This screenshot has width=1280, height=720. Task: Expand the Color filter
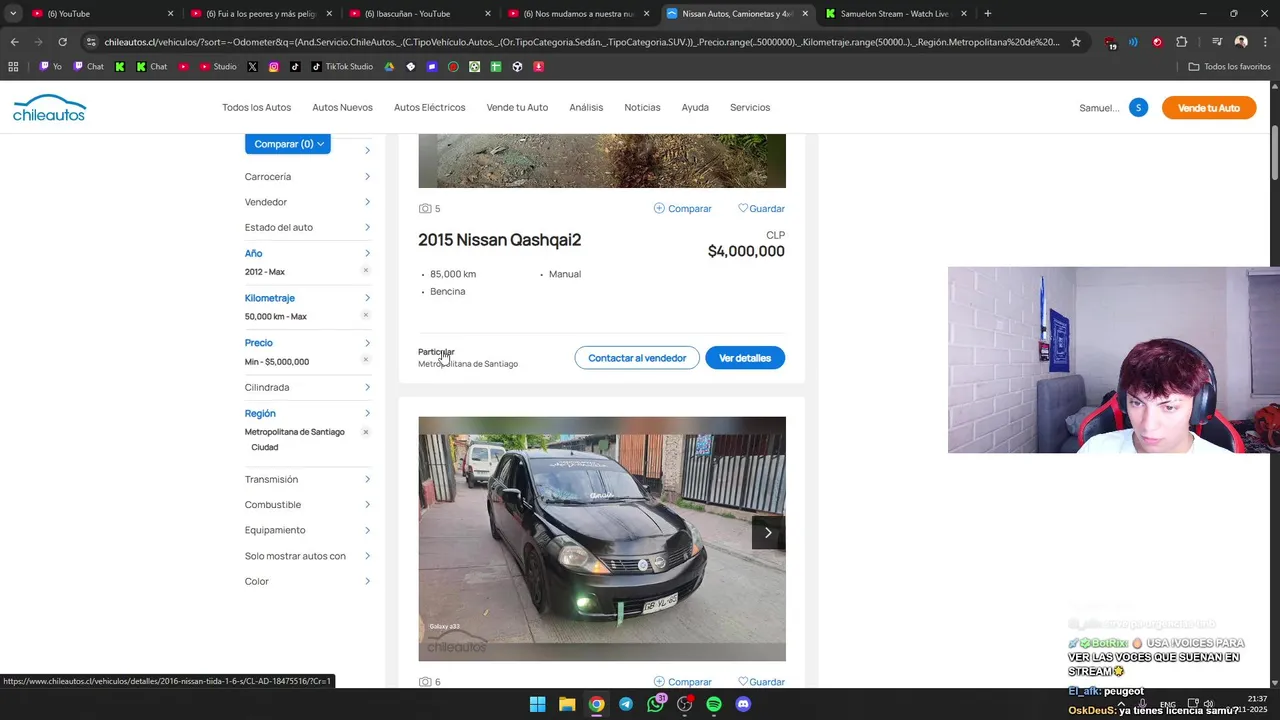(x=308, y=582)
